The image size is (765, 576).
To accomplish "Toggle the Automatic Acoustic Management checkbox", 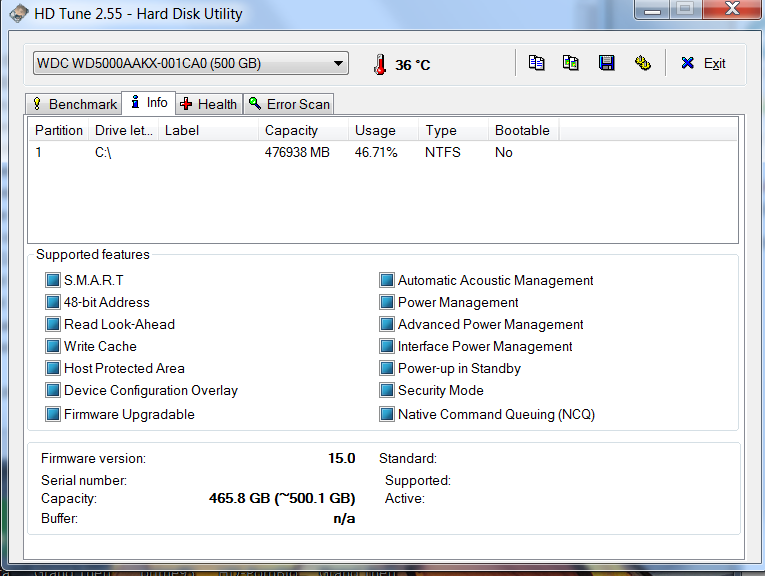I will point(387,281).
